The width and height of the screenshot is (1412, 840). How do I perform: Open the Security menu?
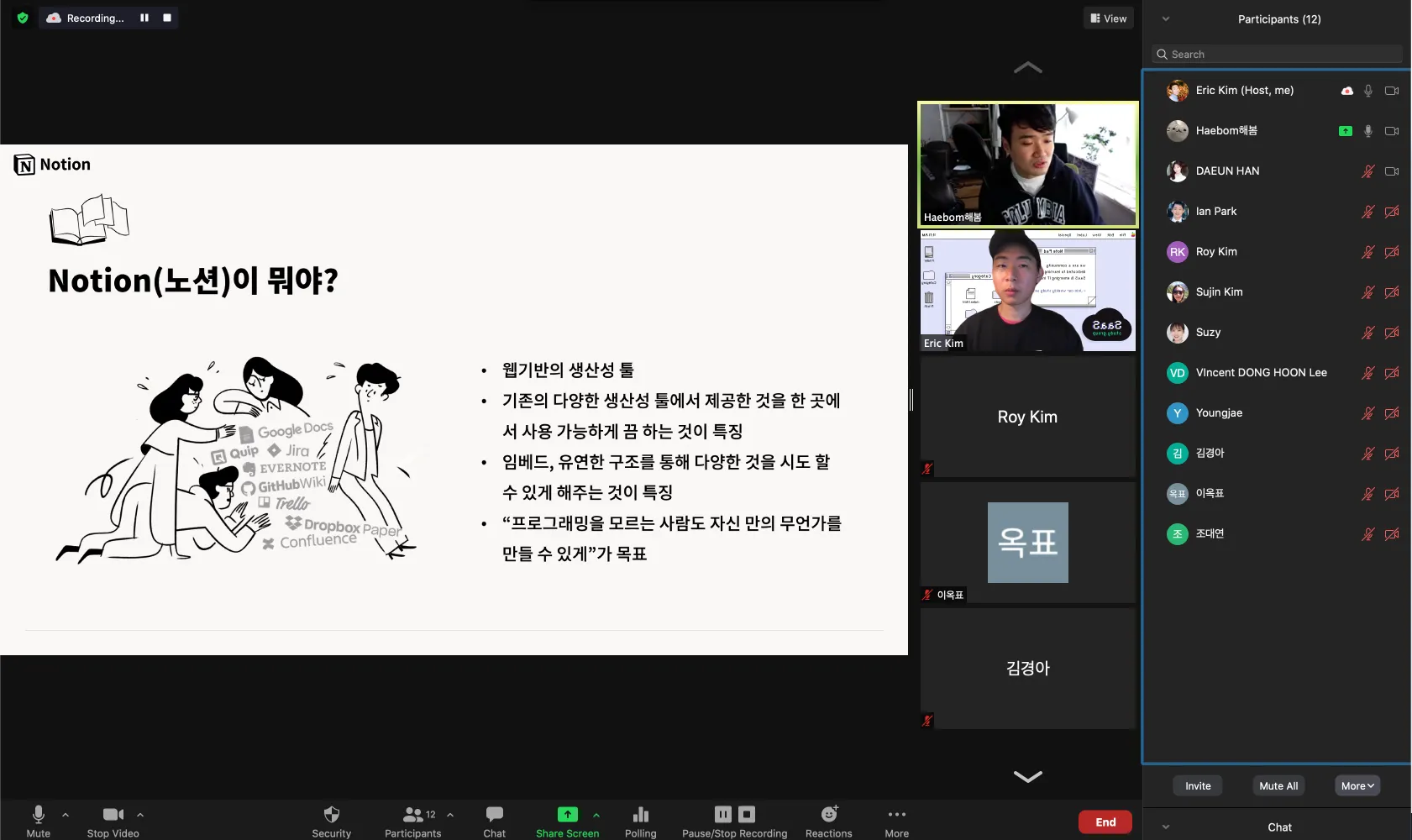tap(332, 821)
